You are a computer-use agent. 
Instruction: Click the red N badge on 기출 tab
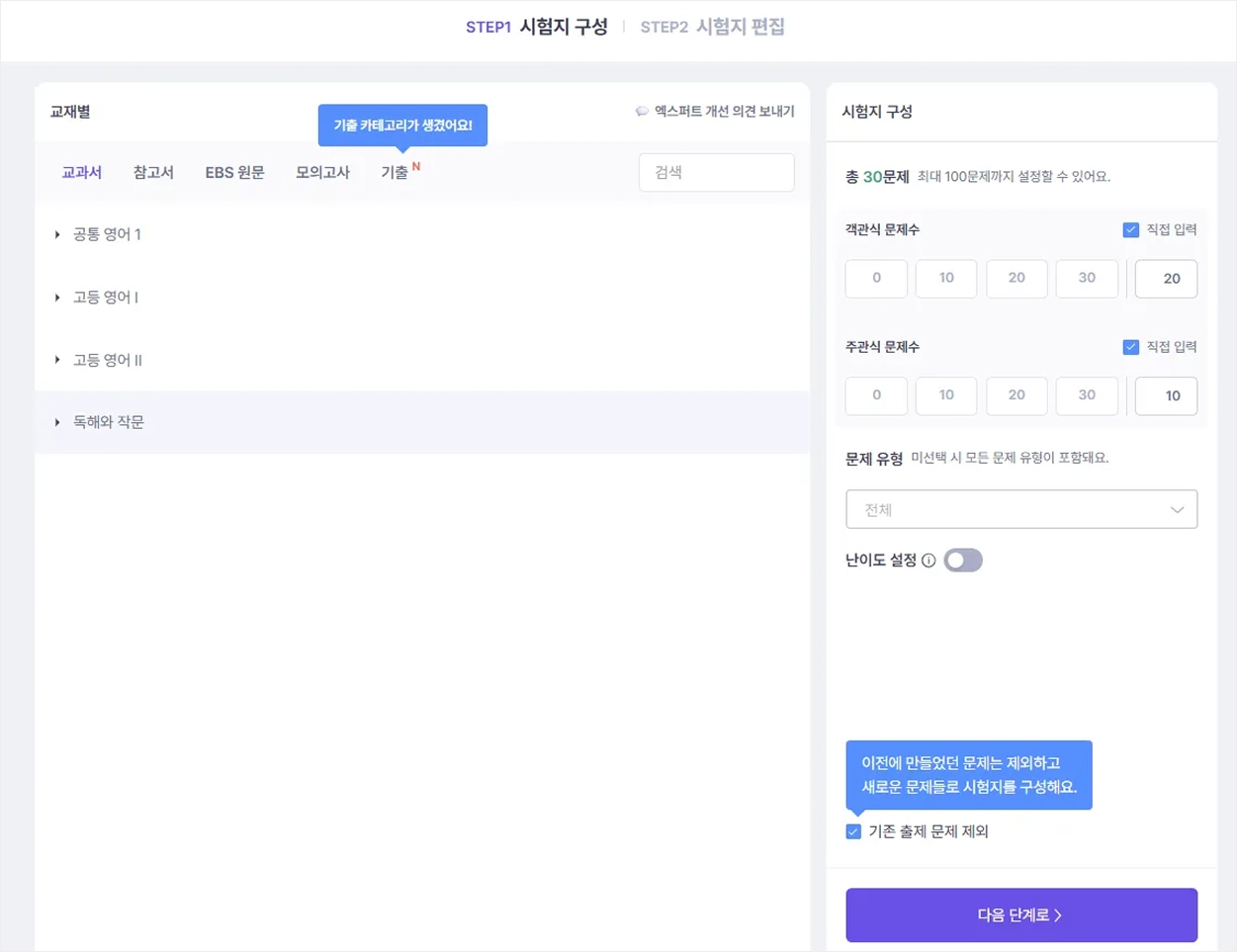[416, 166]
